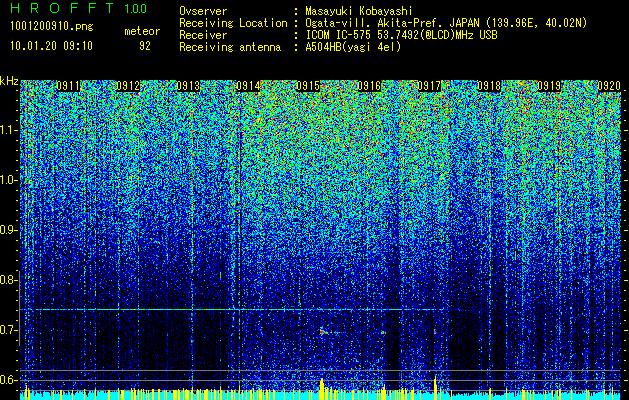Click the ICOM IC-575 receiver frequency text

401,35
